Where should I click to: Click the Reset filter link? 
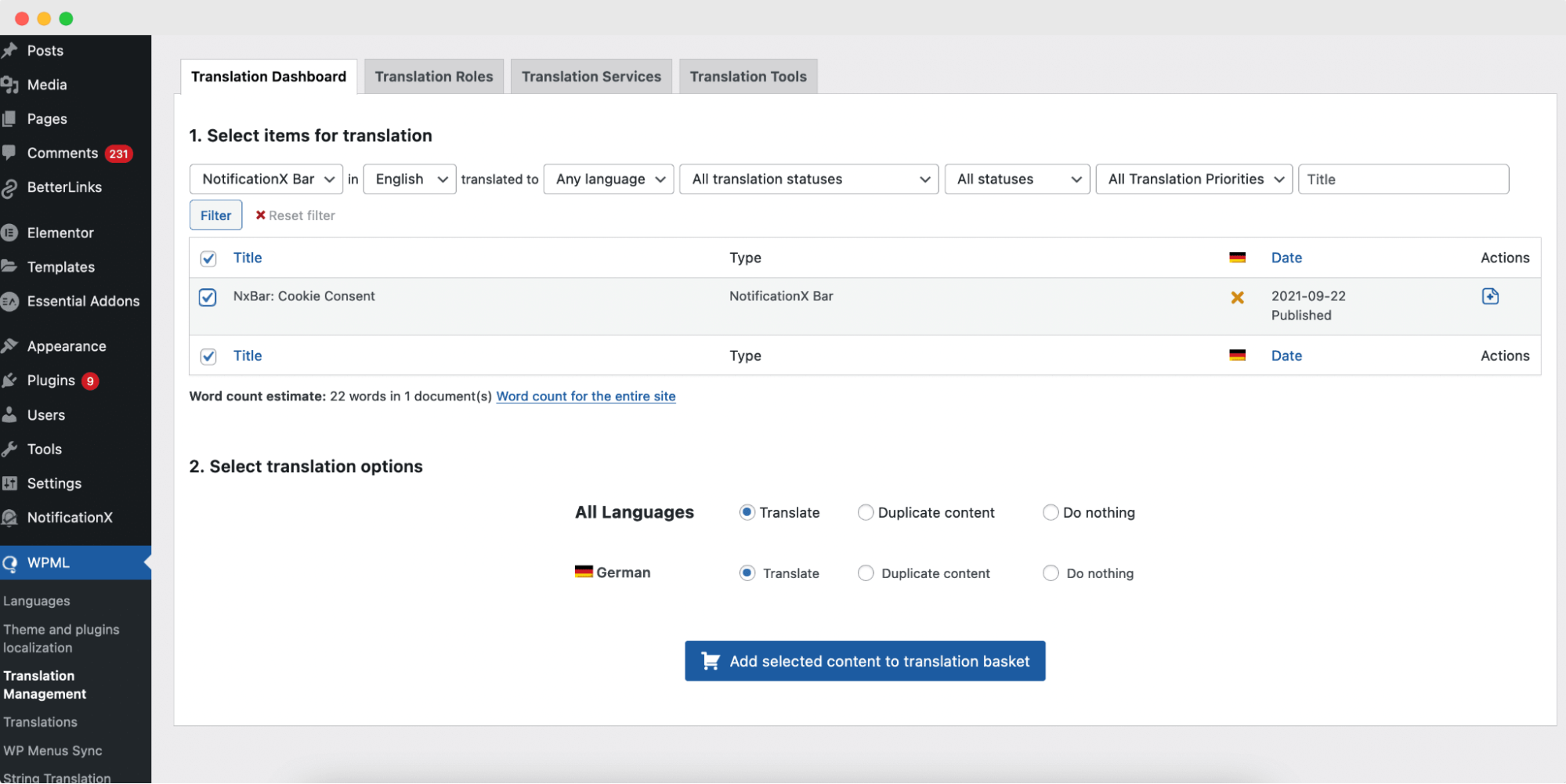click(x=302, y=215)
